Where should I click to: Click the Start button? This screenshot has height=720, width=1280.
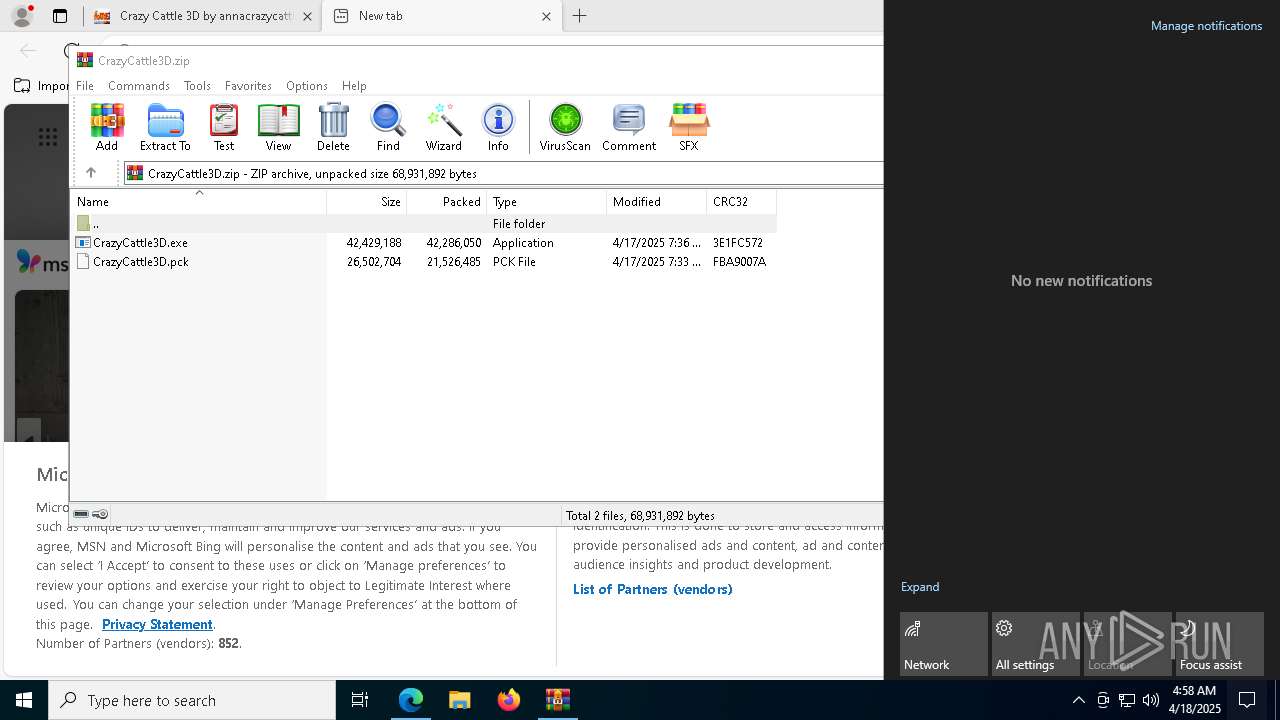(x=24, y=700)
